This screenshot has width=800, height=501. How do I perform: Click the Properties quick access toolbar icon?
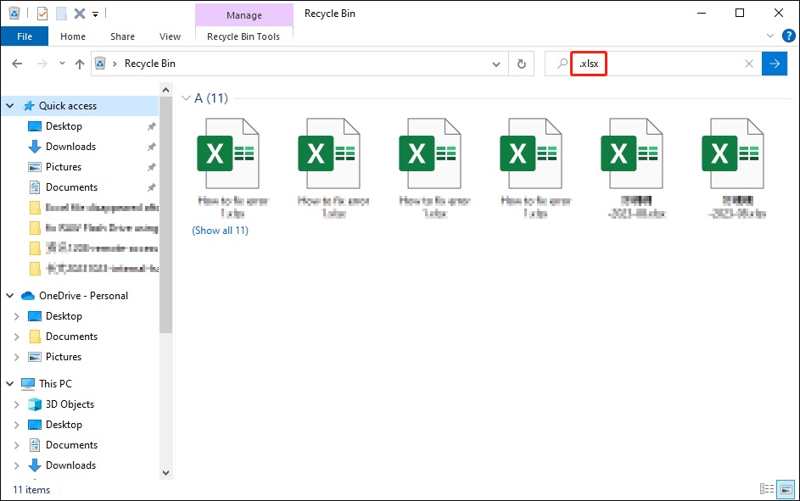pos(42,14)
